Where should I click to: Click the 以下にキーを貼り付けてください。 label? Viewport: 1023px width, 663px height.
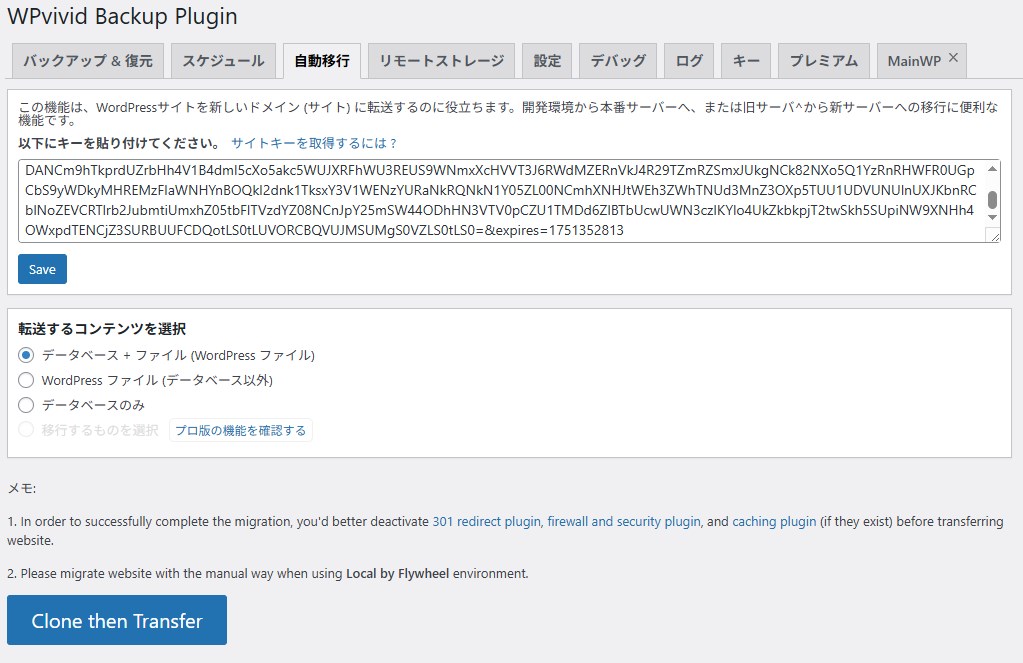pos(120,143)
